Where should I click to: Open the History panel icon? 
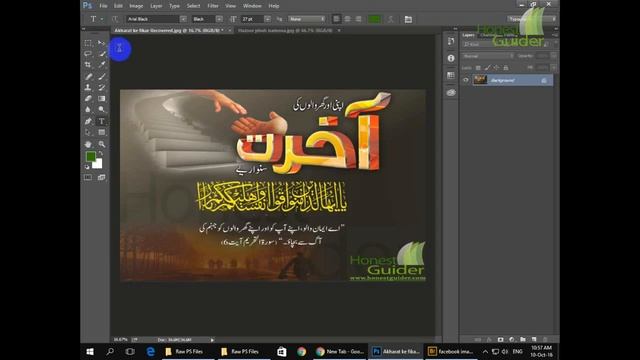coord(451,41)
